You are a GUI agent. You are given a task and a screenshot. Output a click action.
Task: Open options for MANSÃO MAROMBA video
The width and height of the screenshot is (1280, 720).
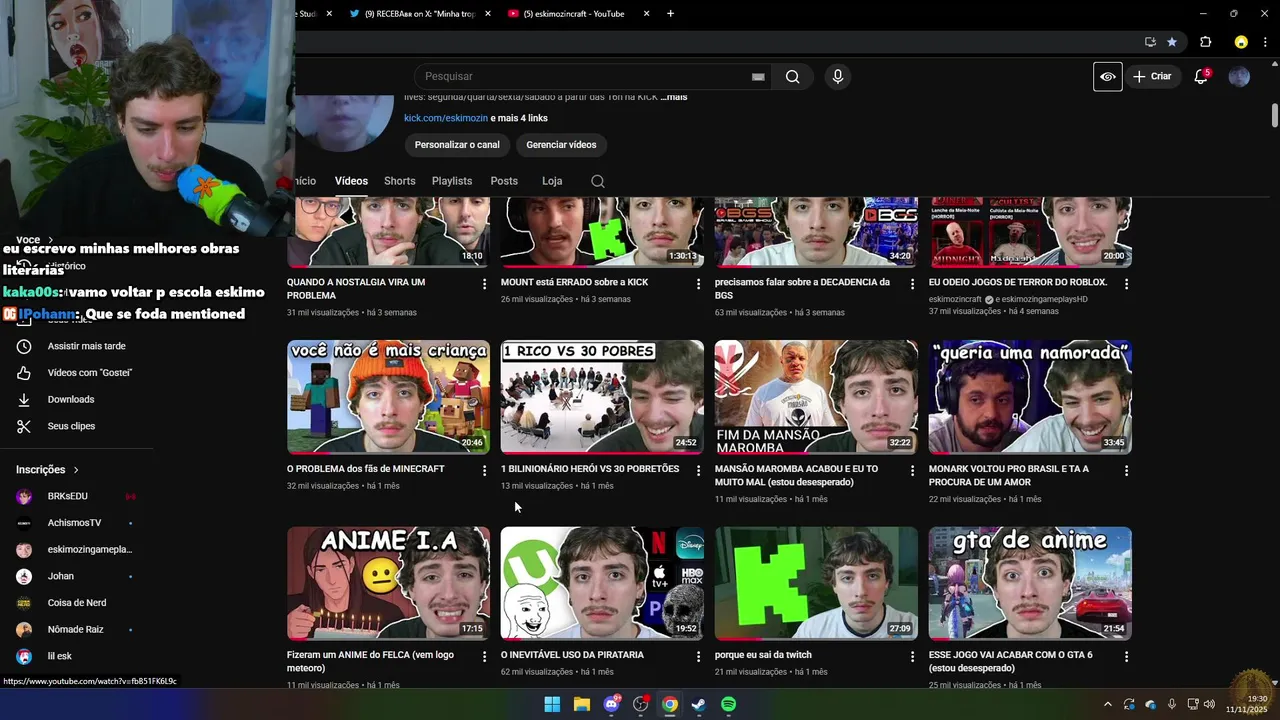click(912, 470)
